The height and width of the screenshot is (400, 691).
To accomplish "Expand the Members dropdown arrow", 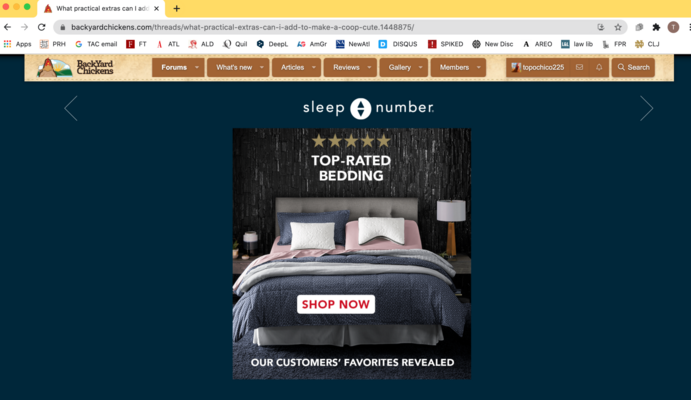I will click(479, 67).
